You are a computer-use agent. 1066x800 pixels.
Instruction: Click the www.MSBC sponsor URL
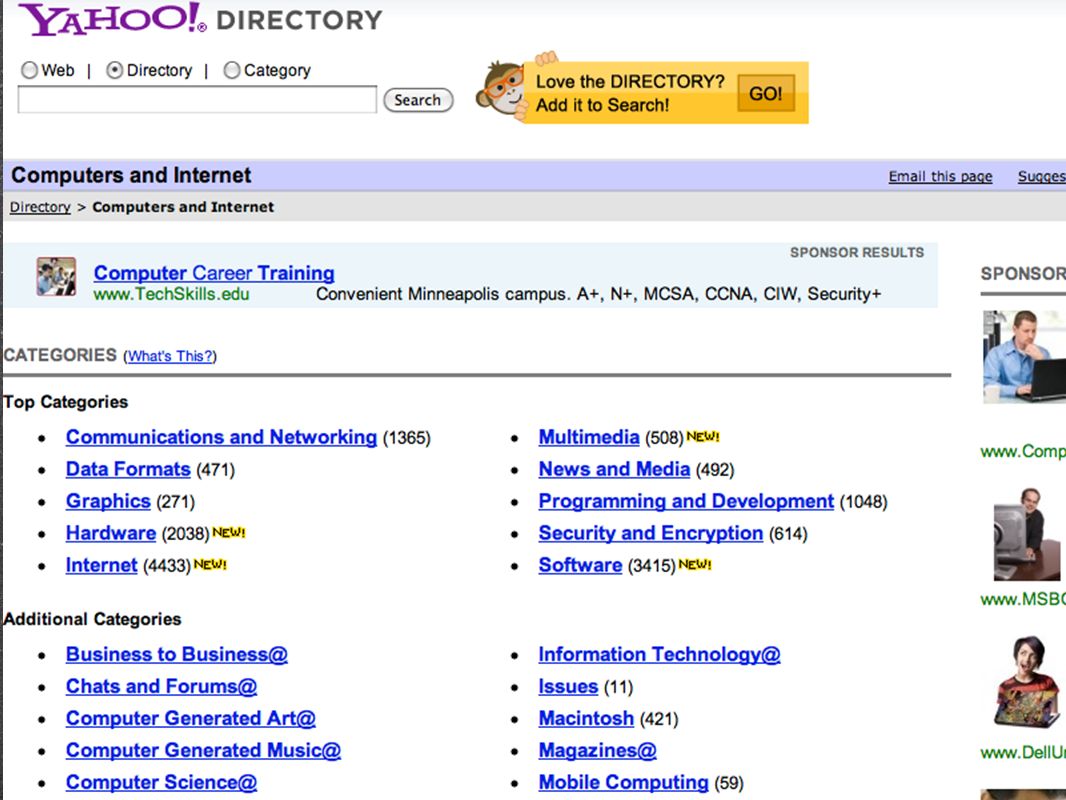[x=1022, y=599]
